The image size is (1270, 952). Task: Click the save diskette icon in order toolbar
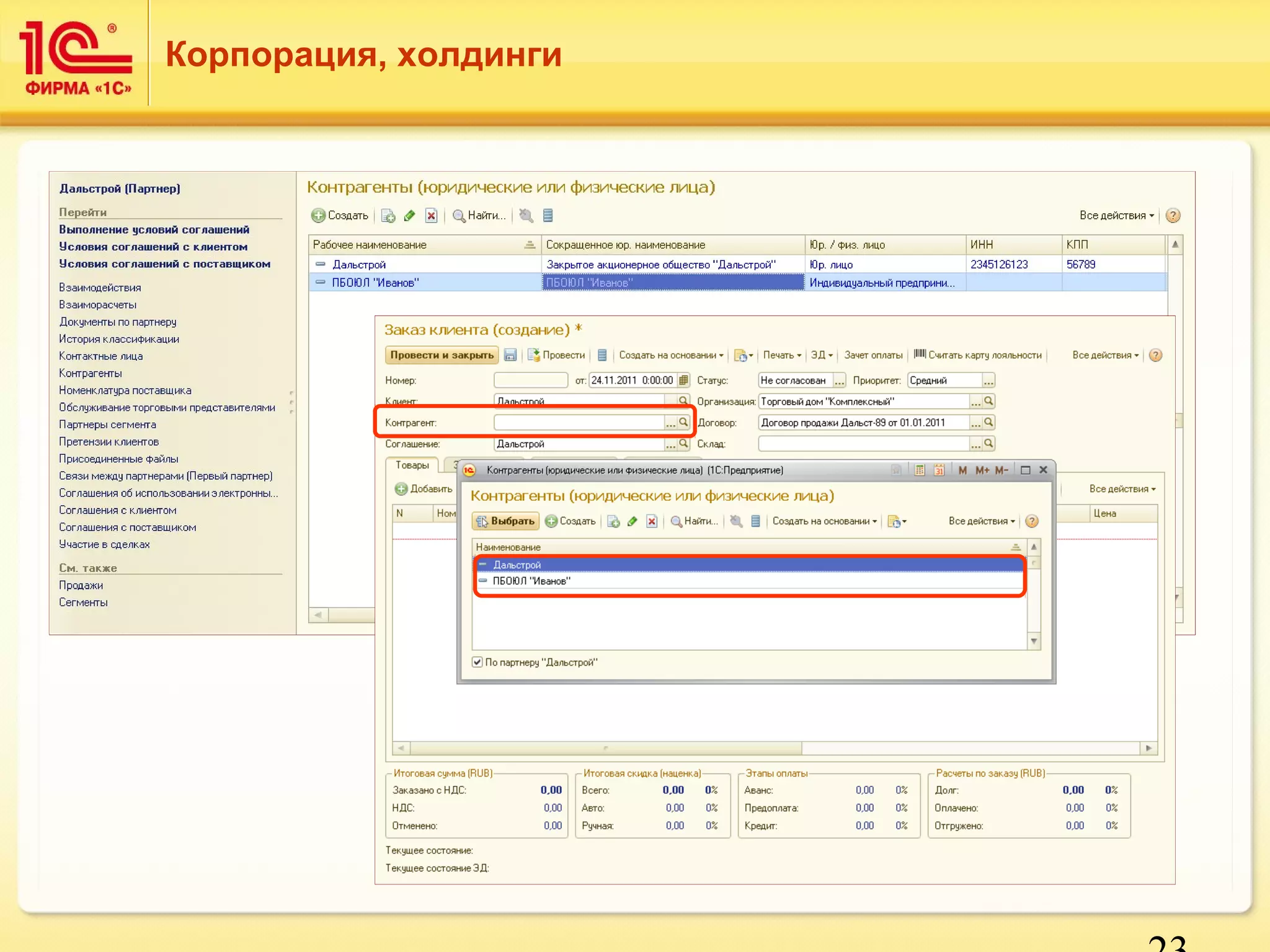click(x=510, y=355)
